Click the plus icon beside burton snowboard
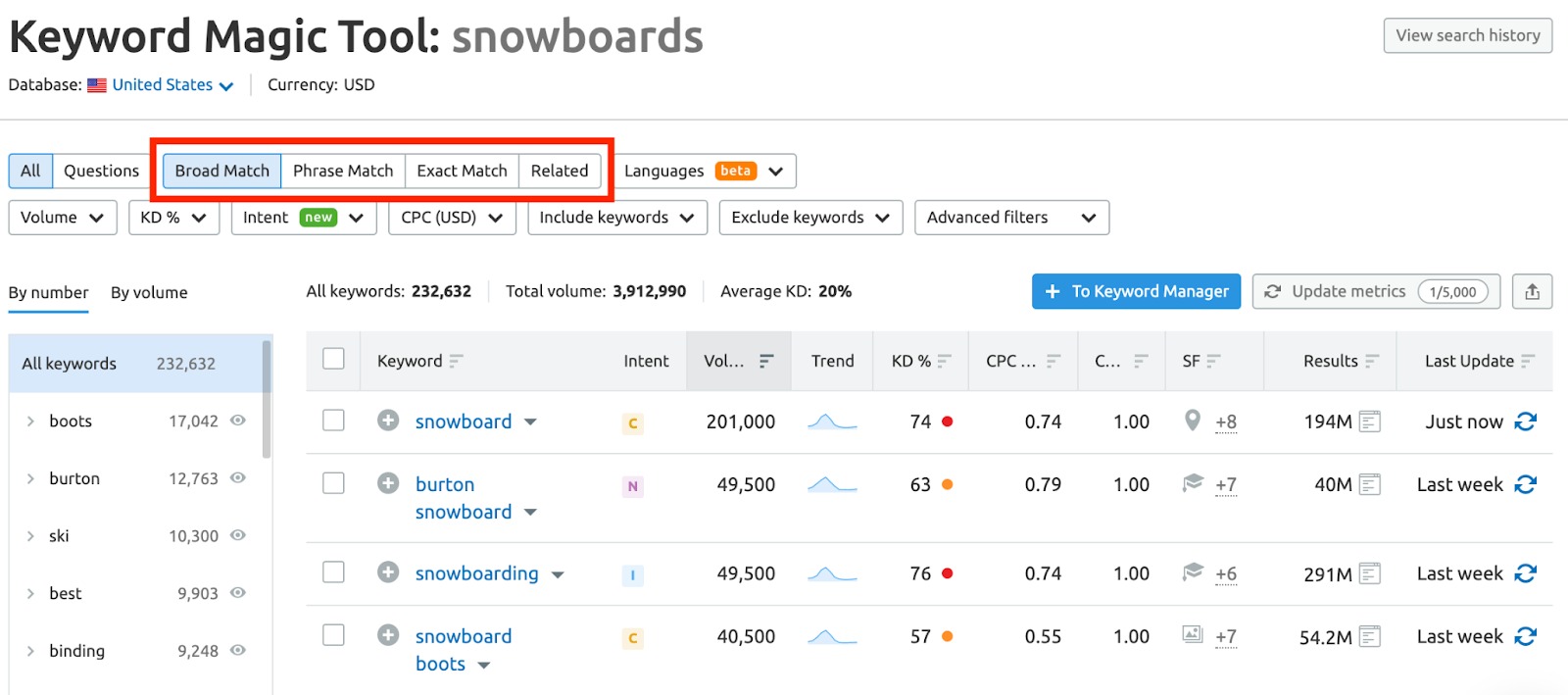 (x=388, y=483)
